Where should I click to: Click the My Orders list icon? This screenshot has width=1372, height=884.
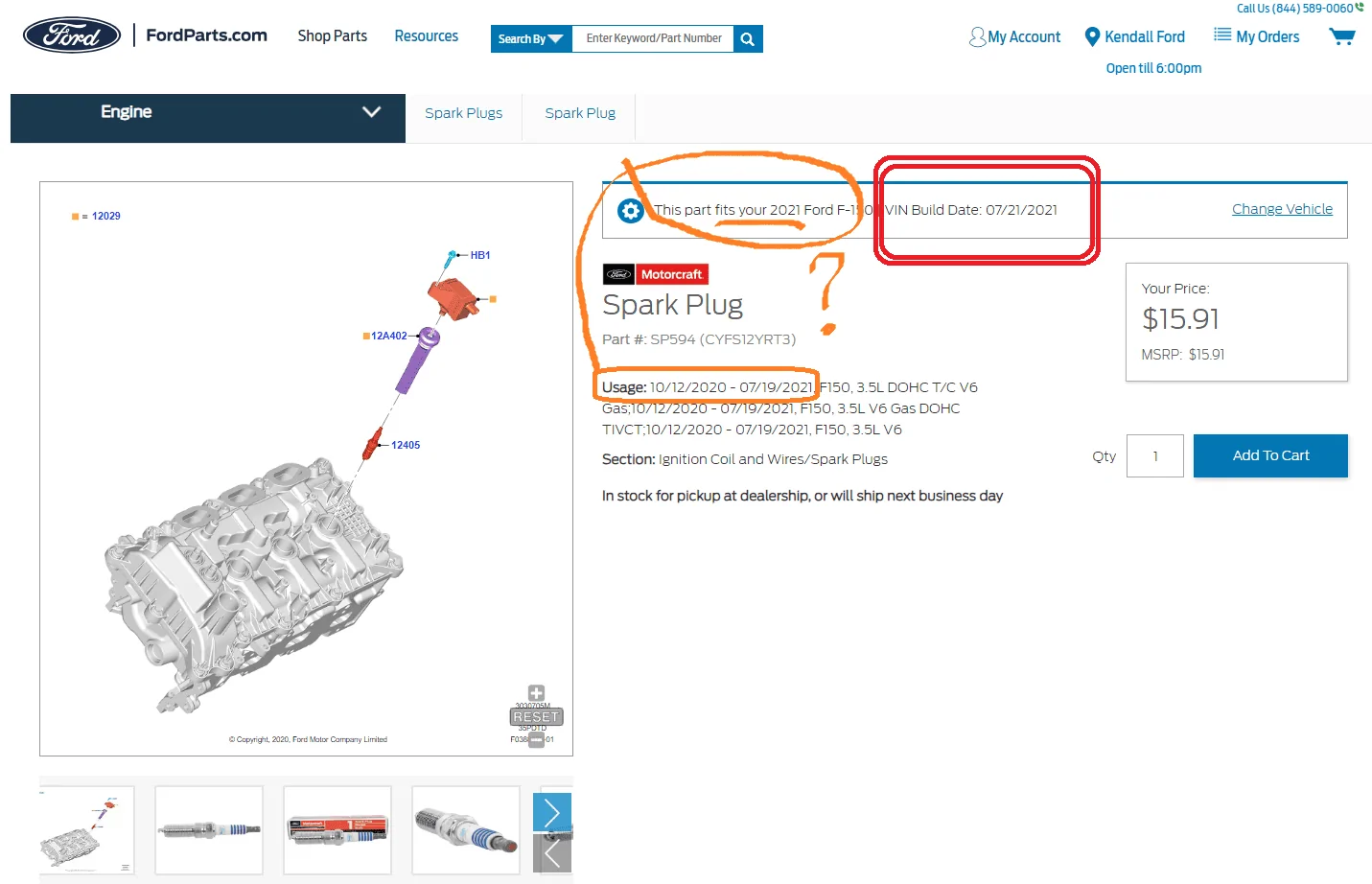click(1221, 35)
